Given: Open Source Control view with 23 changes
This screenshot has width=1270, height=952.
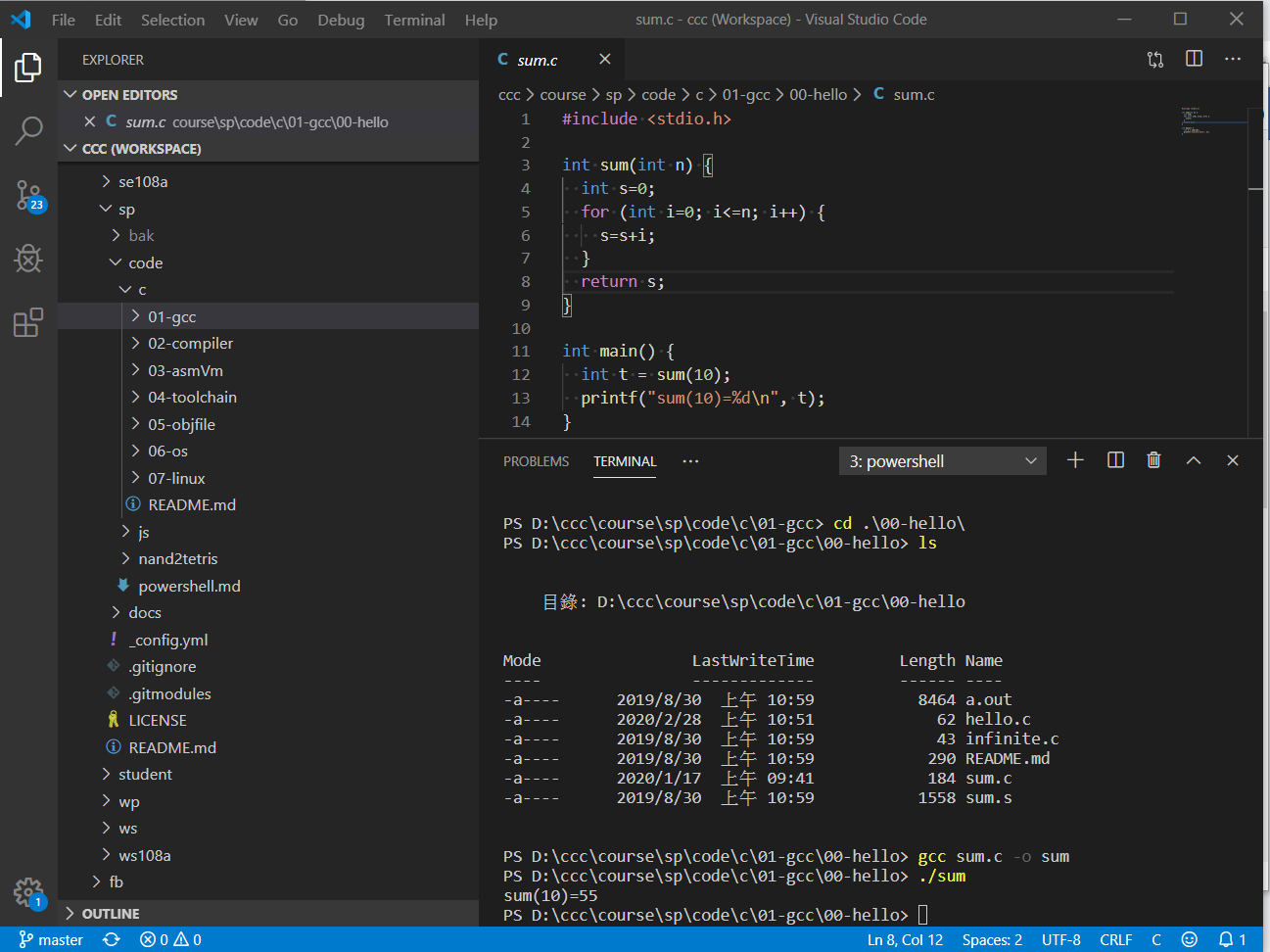Looking at the screenshot, I should tap(28, 195).
